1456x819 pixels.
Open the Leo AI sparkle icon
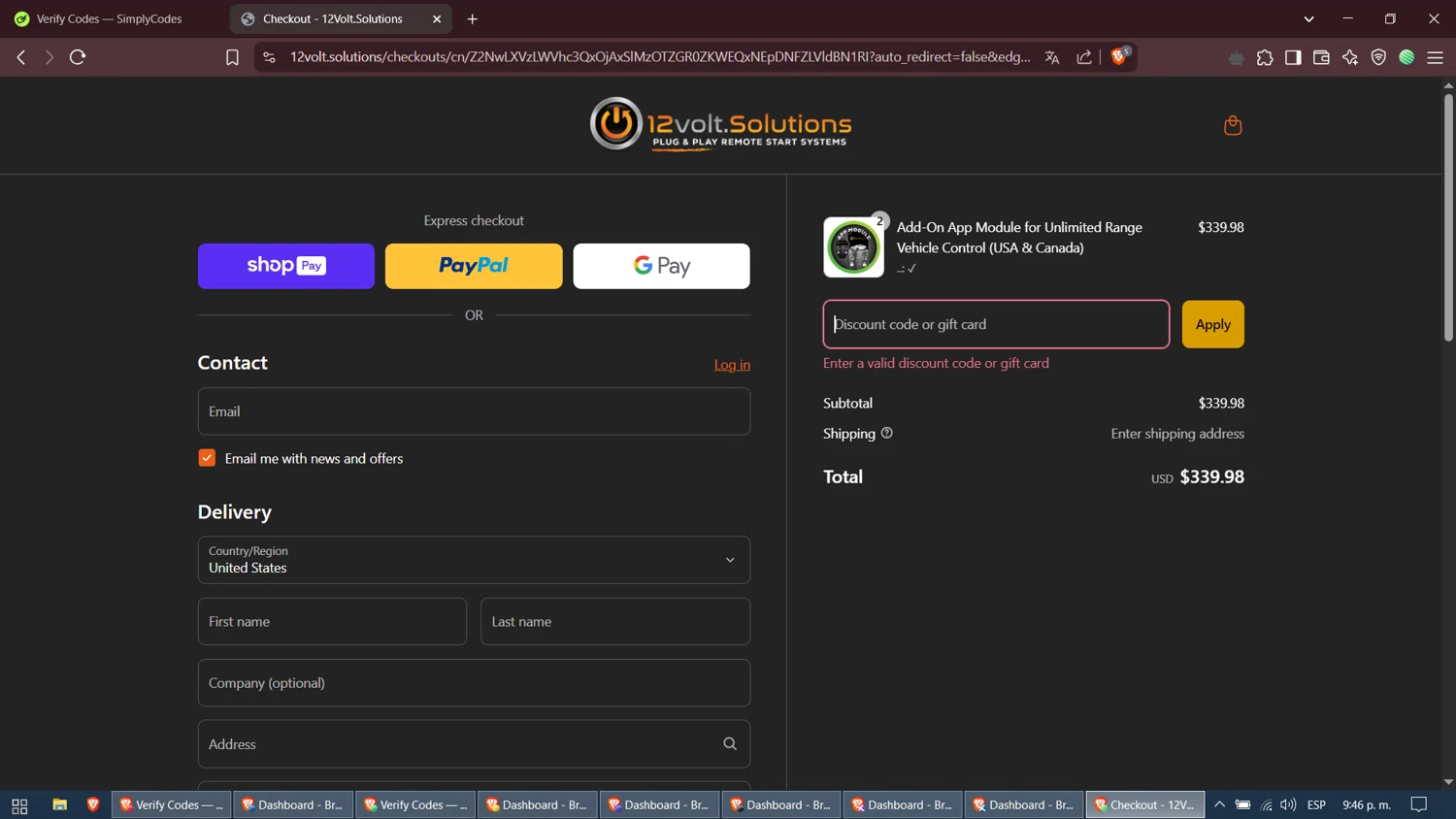[x=1350, y=57]
